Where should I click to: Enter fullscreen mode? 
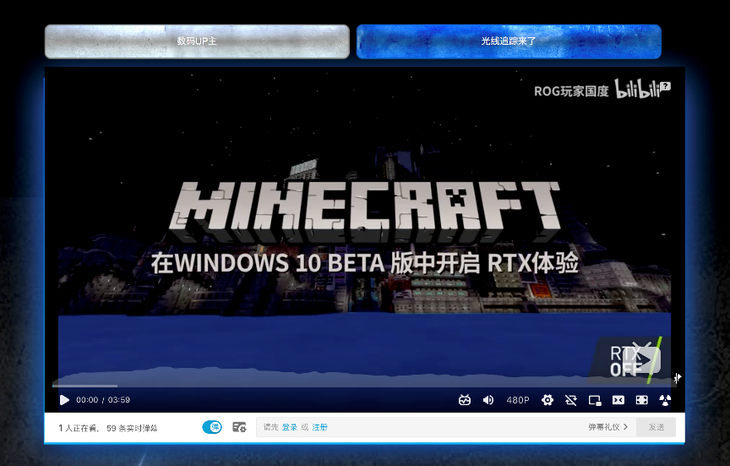(x=642, y=400)
